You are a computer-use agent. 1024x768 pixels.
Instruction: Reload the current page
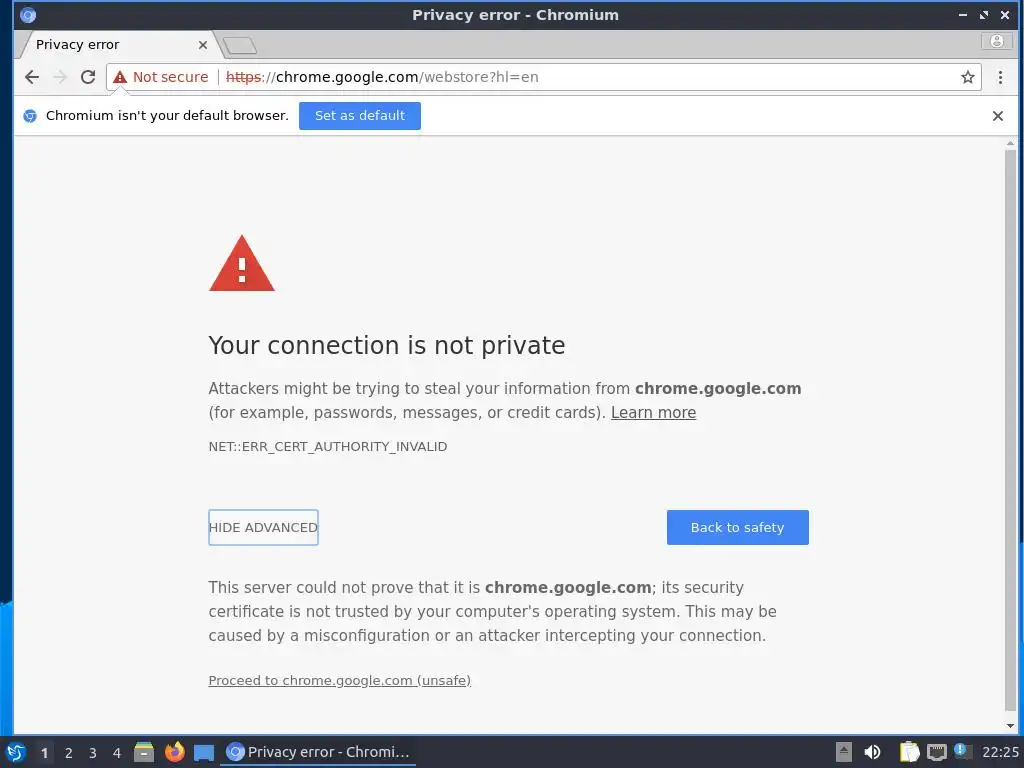88,77
